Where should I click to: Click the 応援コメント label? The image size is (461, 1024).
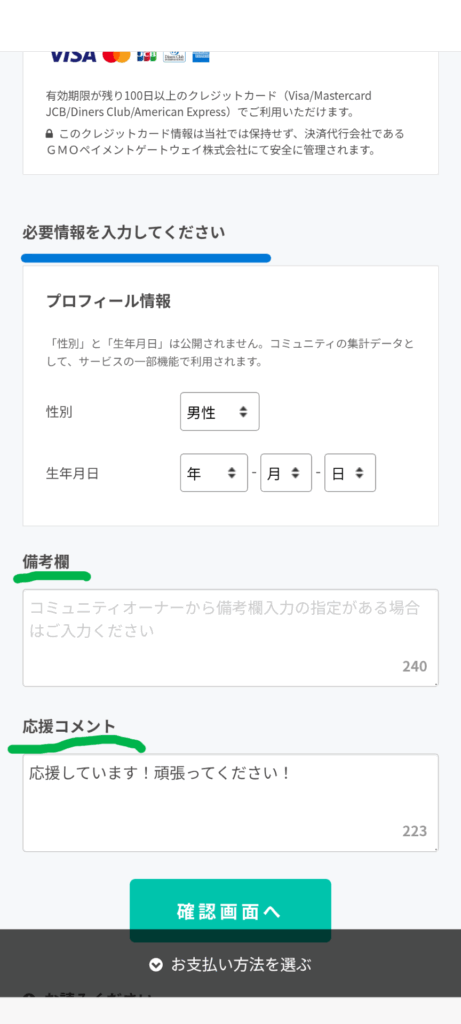point(69,726)
